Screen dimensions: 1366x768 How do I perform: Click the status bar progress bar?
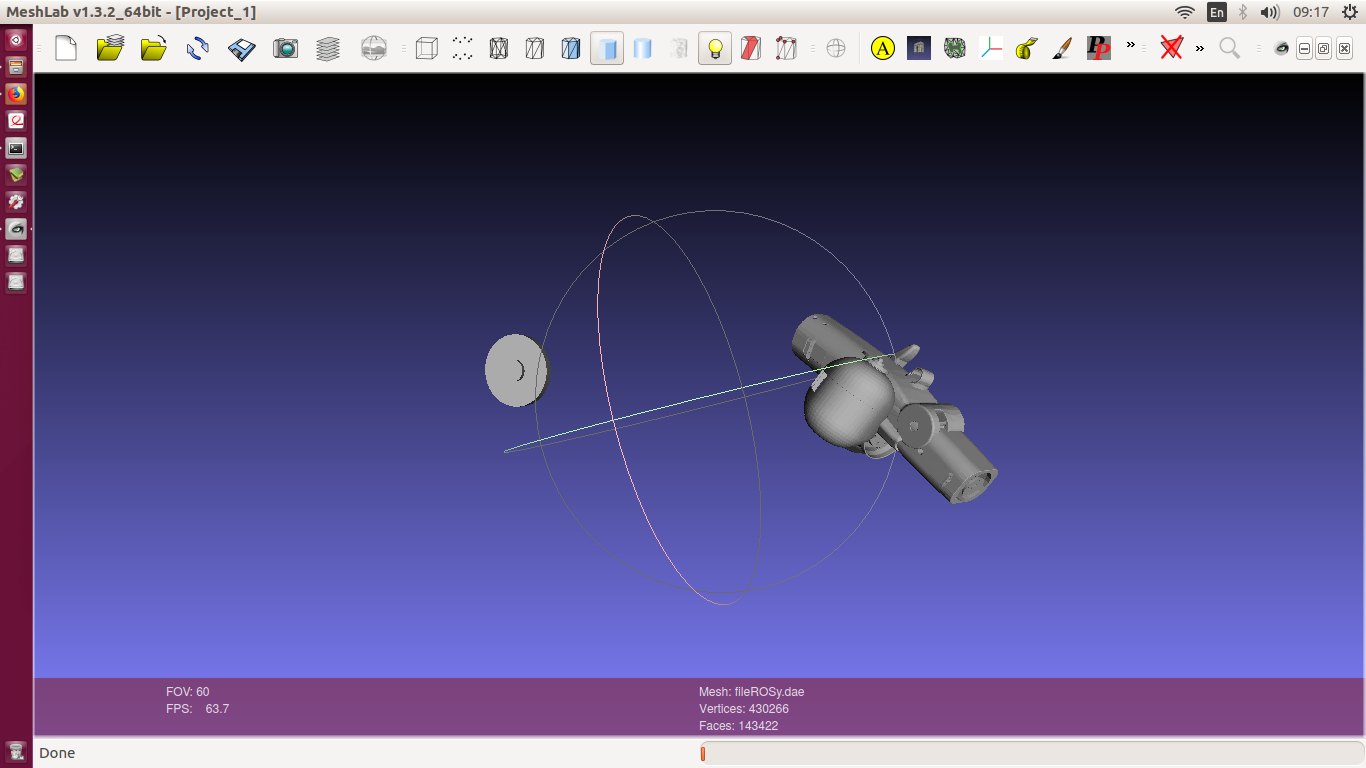(x=1030, y=753)
